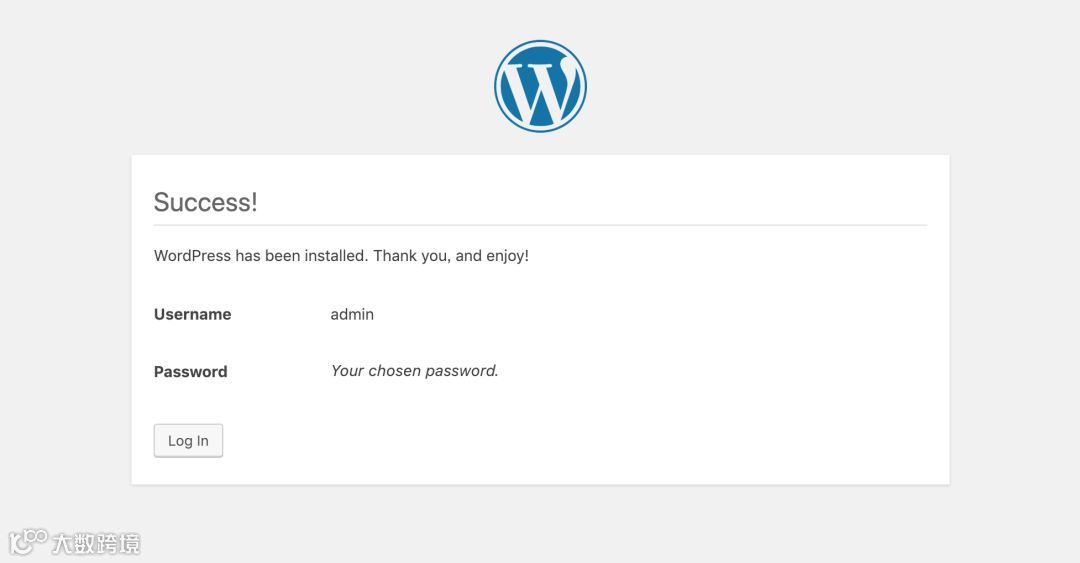Click empty white panel area right of Log In

tap(600, 441)
